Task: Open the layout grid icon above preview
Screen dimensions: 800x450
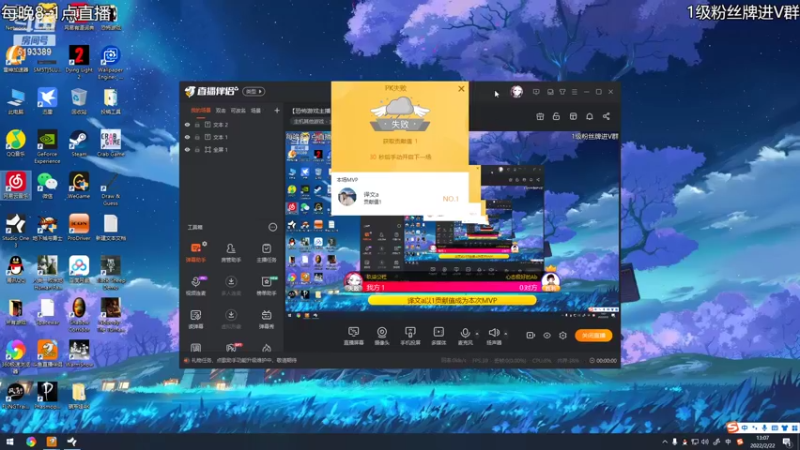Action: [573, 116]
